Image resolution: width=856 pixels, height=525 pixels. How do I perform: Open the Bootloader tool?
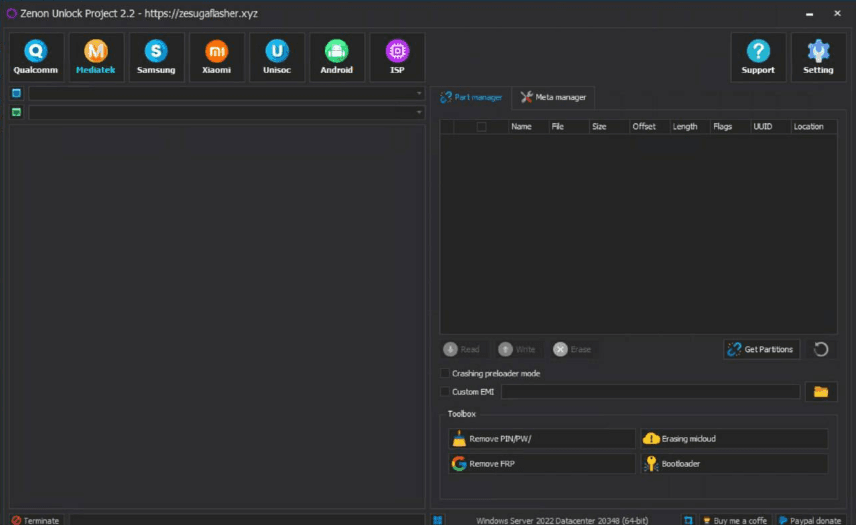pos(734,464)
